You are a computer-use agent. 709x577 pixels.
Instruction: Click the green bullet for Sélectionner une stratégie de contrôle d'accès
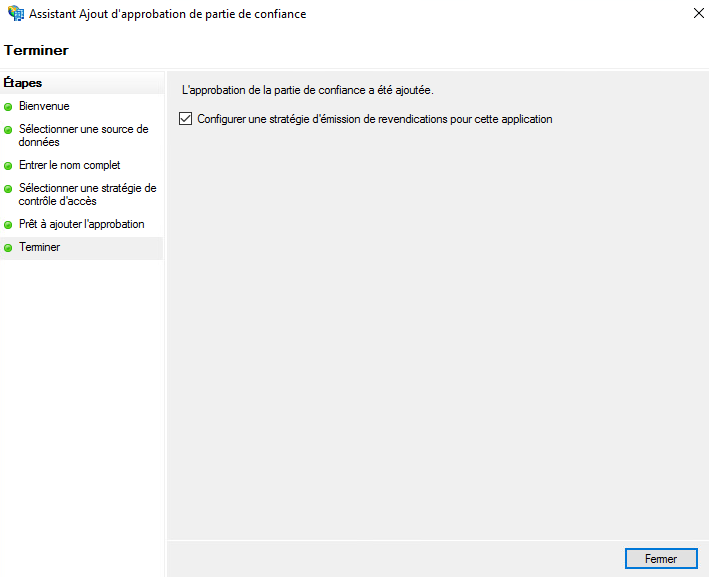pyautogui.click(x=8, y=188)
